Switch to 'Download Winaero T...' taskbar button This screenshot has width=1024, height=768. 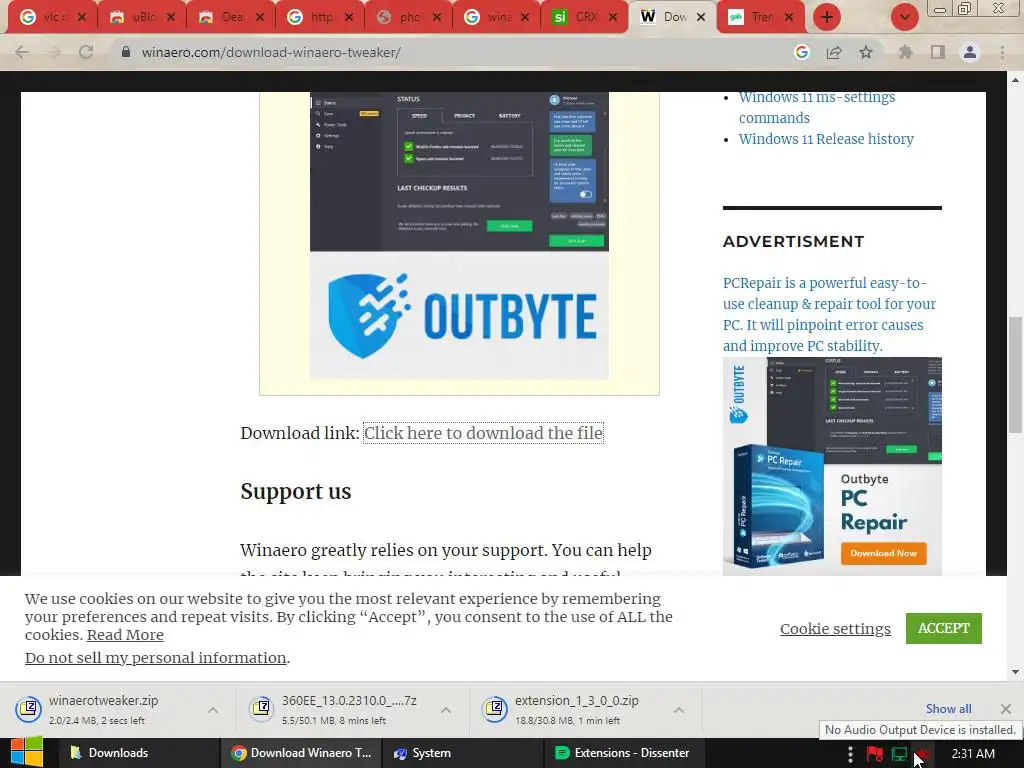(x=301, y=753)
